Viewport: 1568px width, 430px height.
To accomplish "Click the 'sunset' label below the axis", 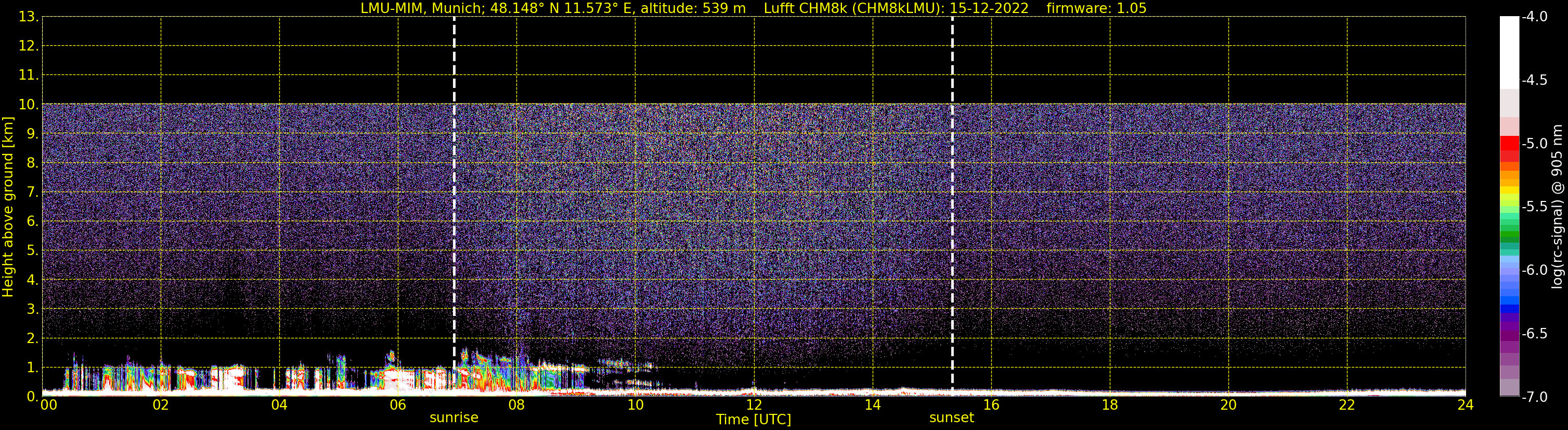I will click(x=951, y=418).
